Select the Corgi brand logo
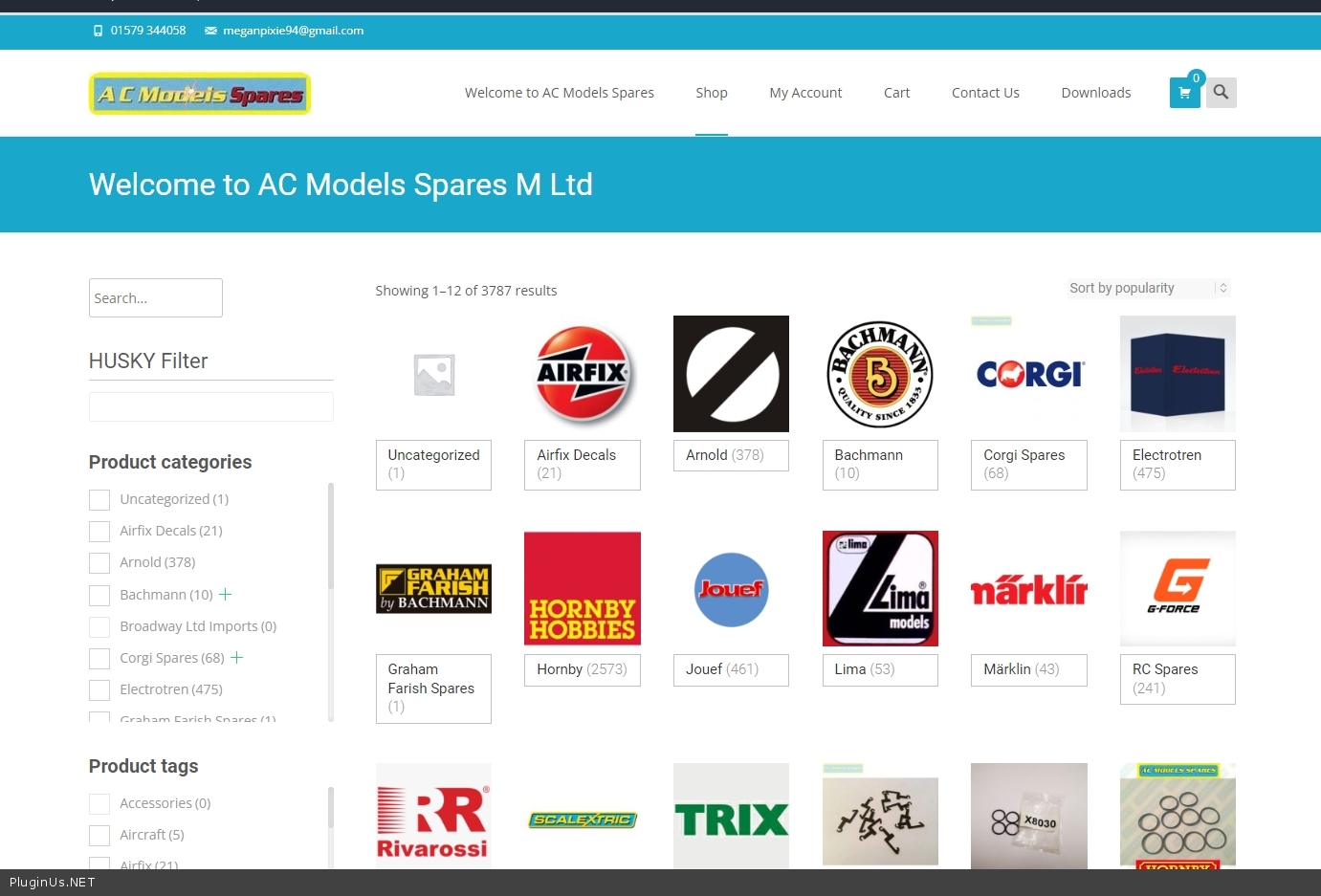Viewport: 1321px width, 896px height. tap(1028, 374)
